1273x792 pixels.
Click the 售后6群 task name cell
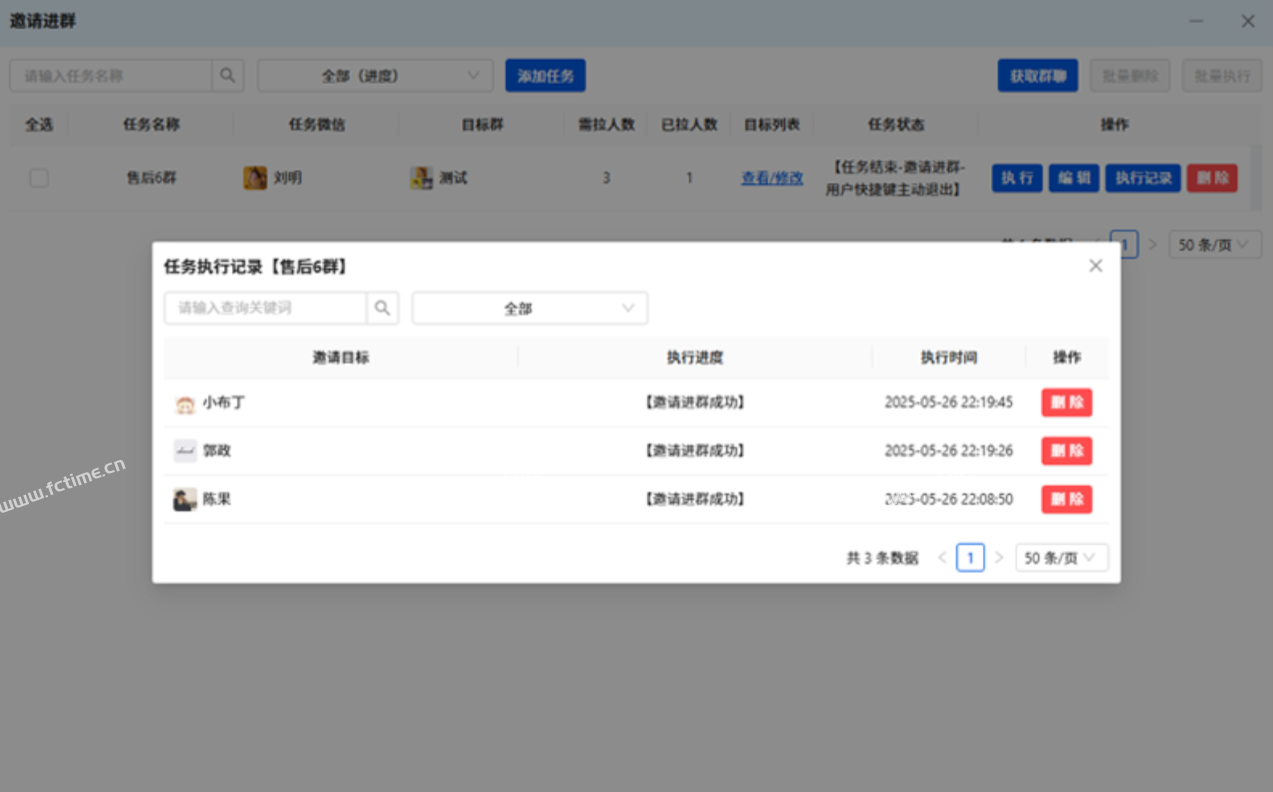[151, 178]
